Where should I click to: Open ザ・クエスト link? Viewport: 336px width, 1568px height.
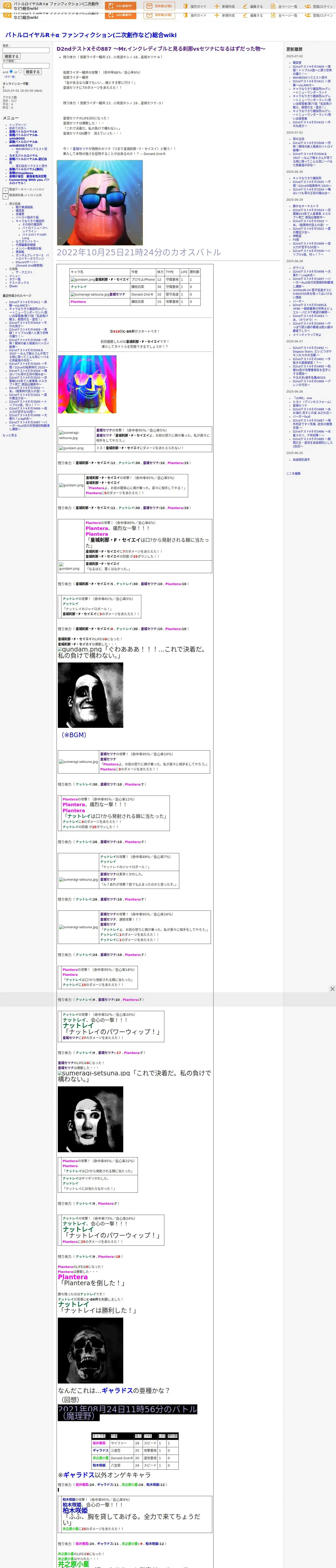(24, 272)
